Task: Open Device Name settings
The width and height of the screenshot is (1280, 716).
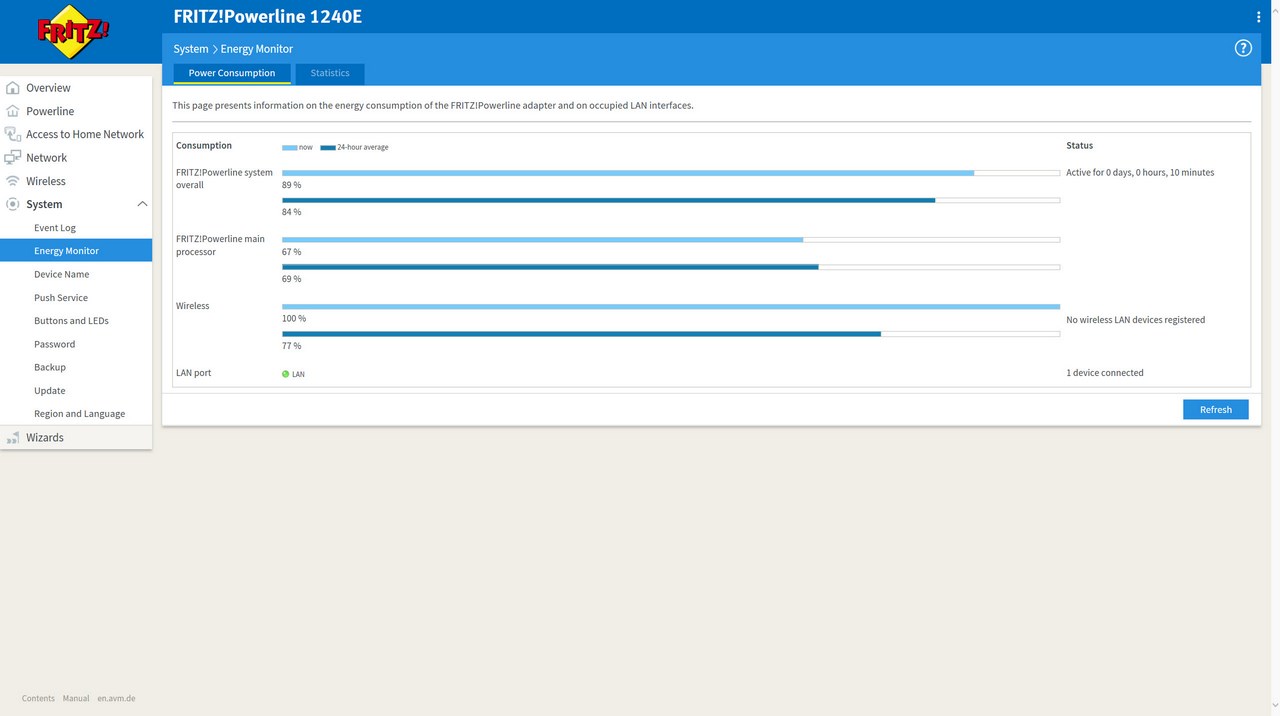Action: click(x=62, y=274)
